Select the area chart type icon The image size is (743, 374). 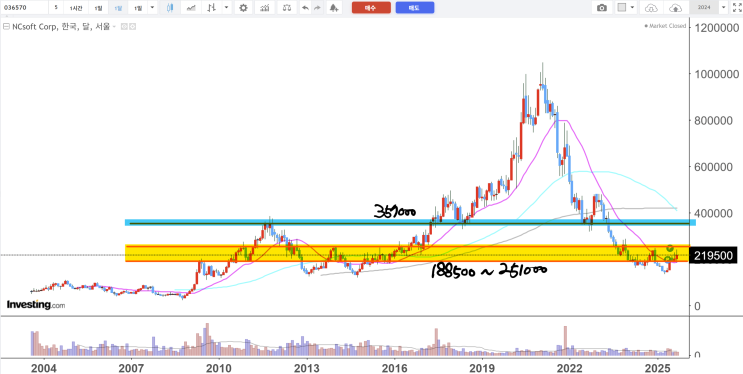tap(191, 8)
